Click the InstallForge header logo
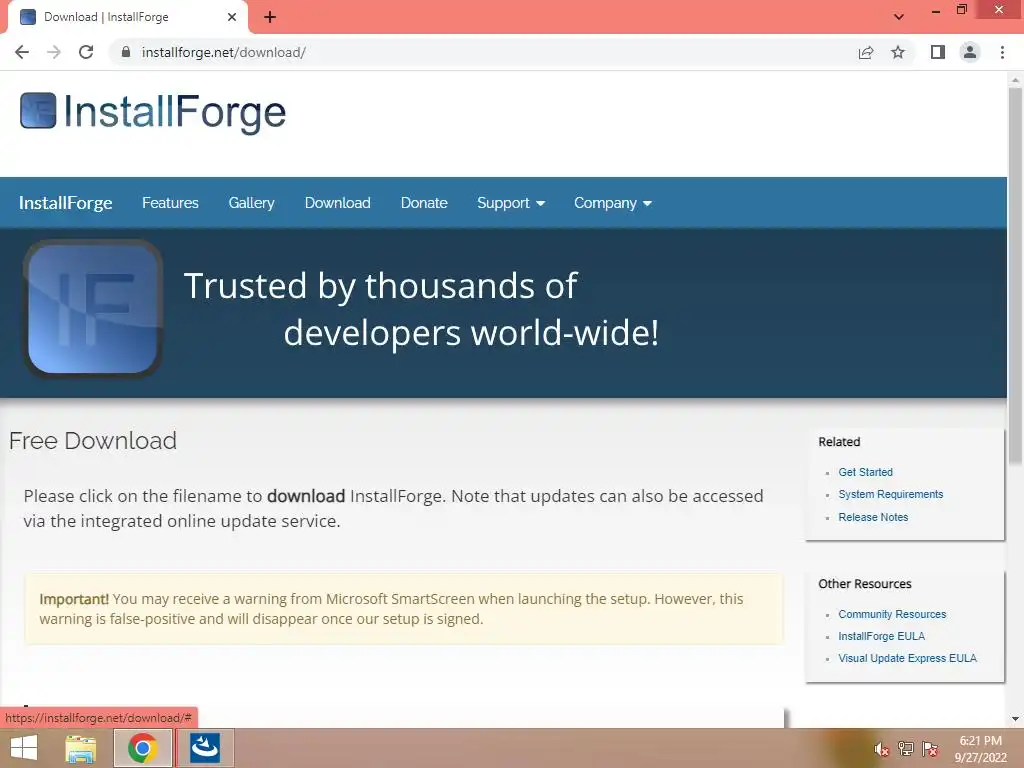The width and height of the screenshot is (1024, 768). click(153, 112)
